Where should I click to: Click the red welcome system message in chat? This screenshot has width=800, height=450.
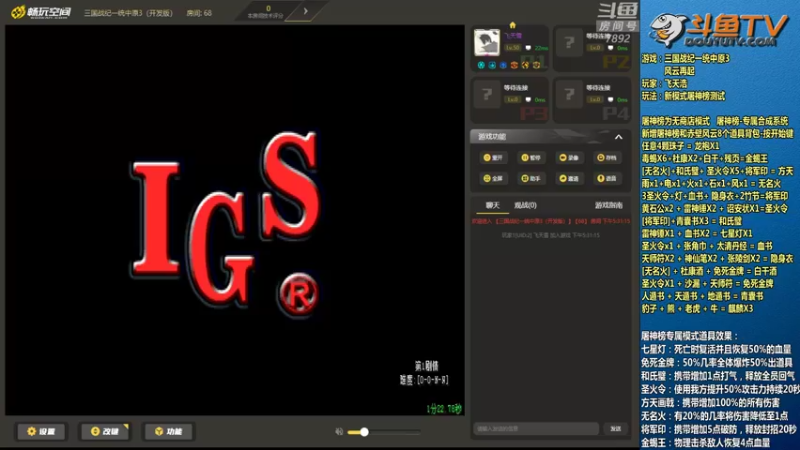(x=551, y=221)
